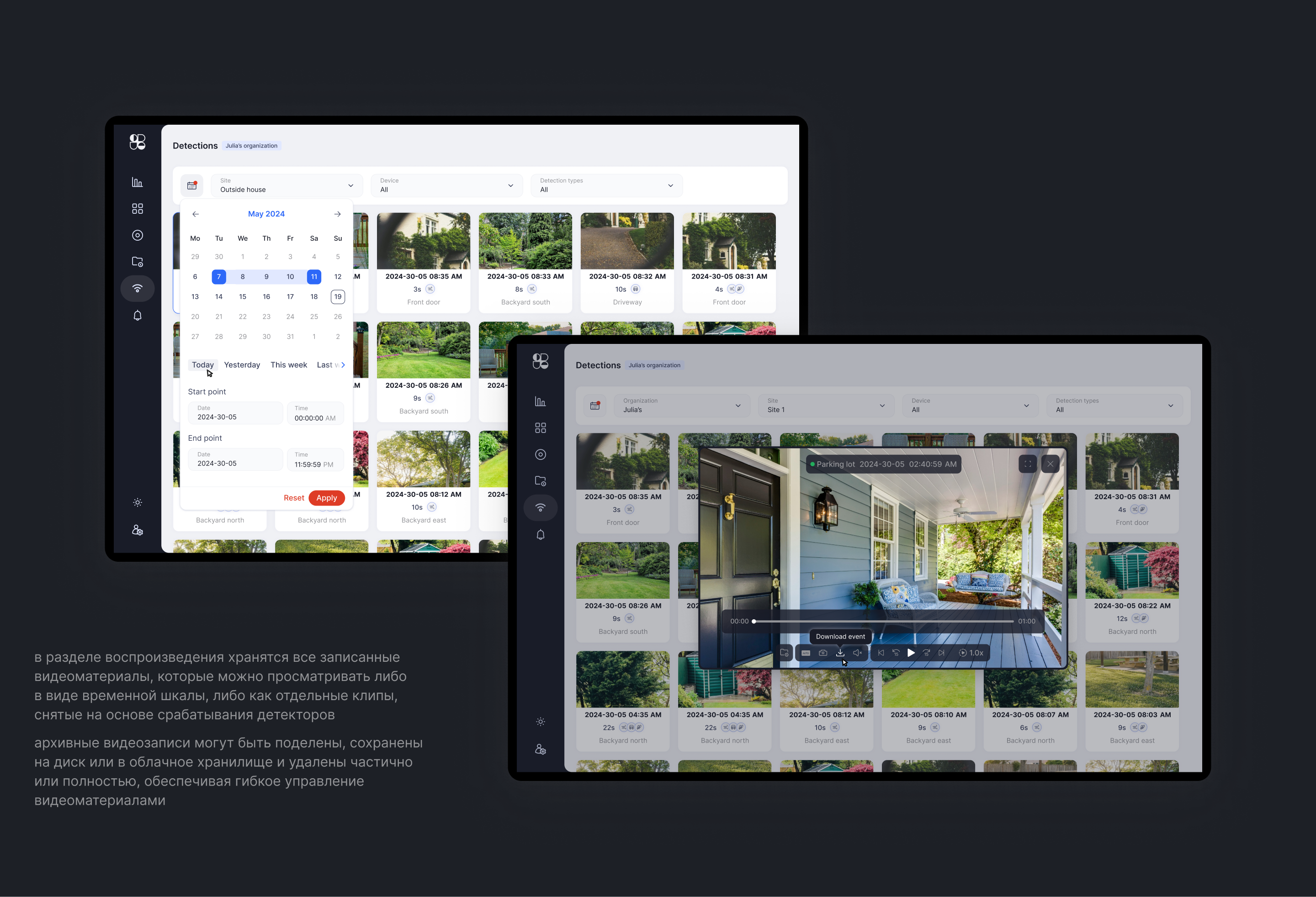Toggle the light theme sun icon in right sidebar
Image resolution: width=1316 pixels, height=897 pixels.
coord(540,722)
